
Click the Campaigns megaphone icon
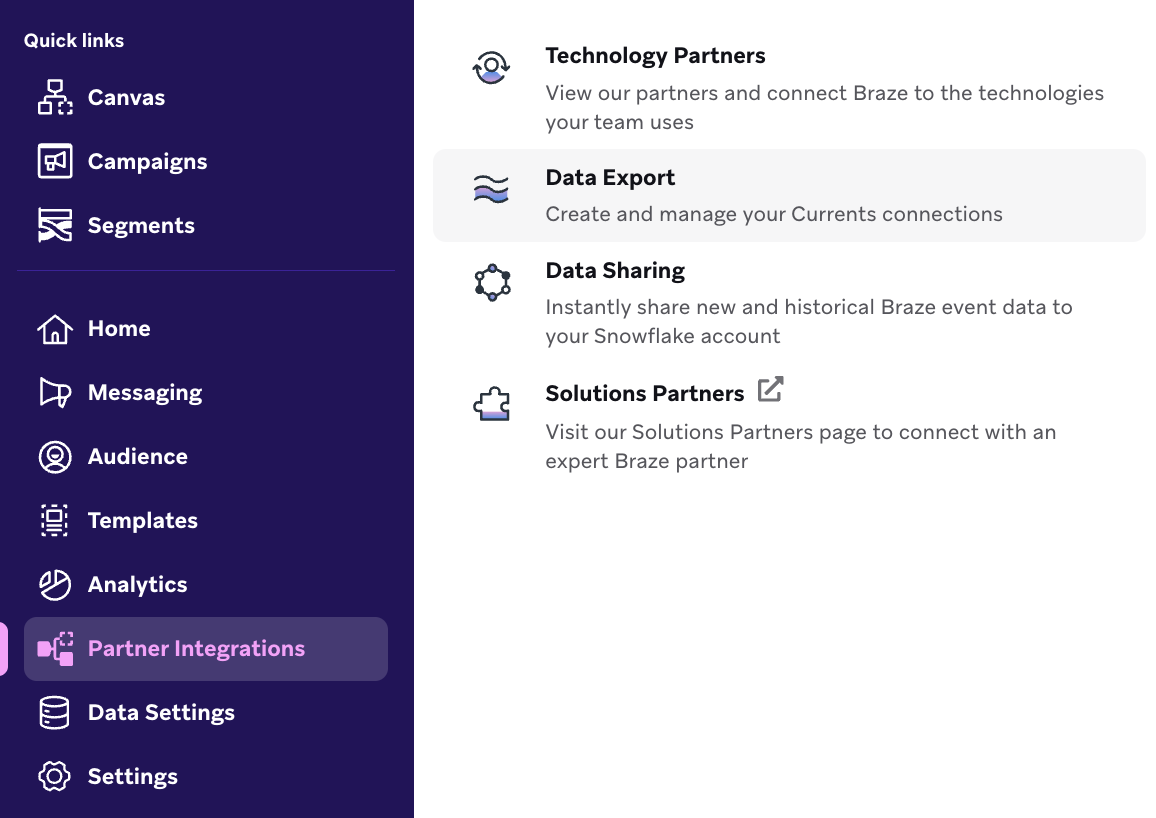click(55, 161)
